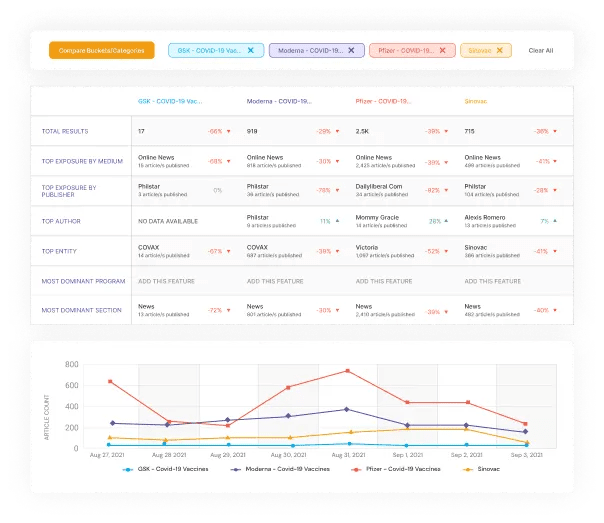Clear all selected buckets

click(540, 50)
